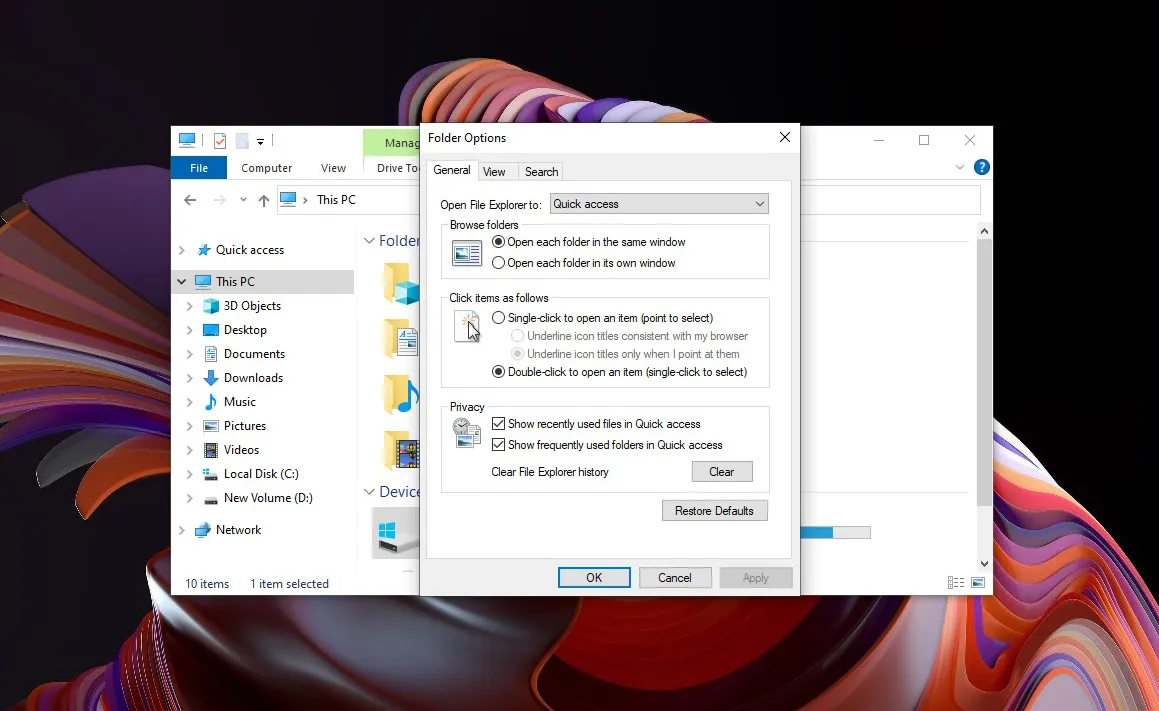Screen dimensions: 1159x711
Task: Open the 'Open File Explorer to' dropdown
Action: (659, 204)
